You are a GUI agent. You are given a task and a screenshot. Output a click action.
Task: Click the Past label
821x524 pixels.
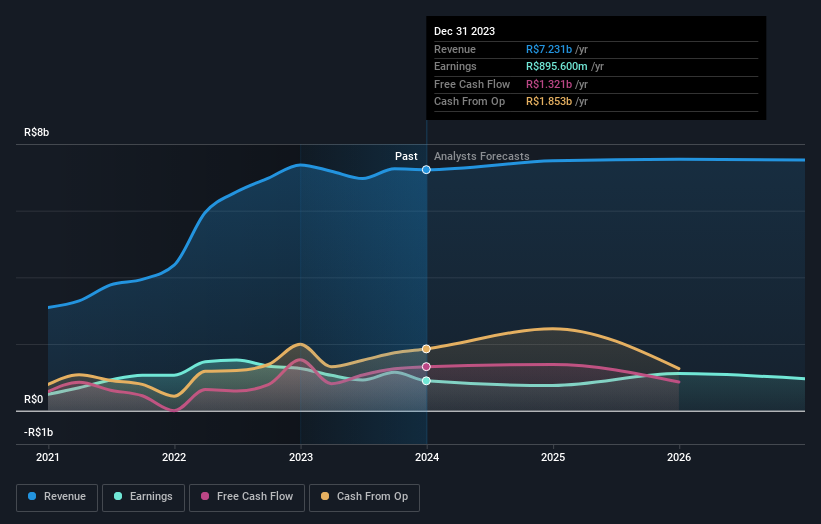click(x=406, y=156)
